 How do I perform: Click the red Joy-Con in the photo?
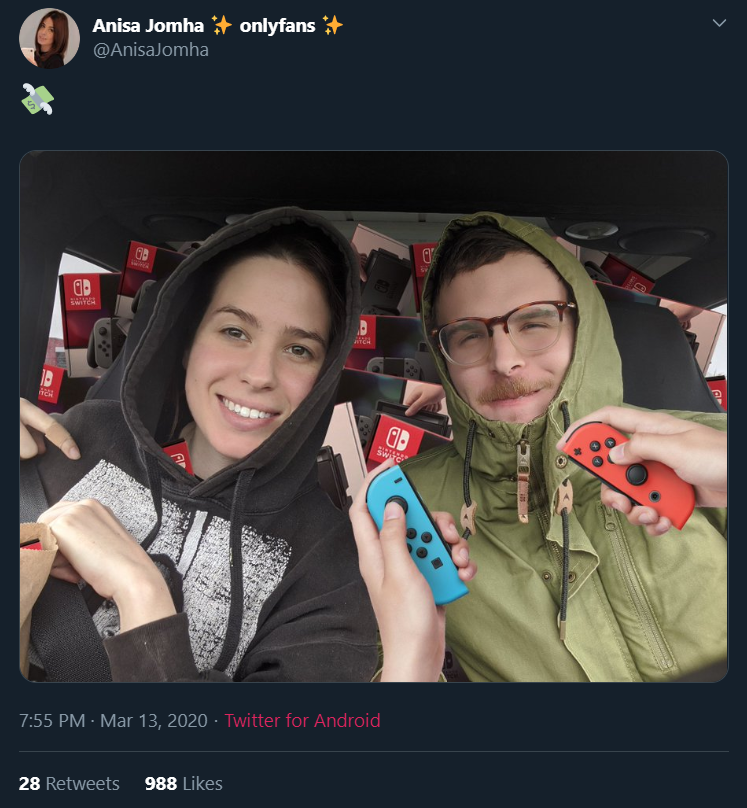(x=629, y=474)
